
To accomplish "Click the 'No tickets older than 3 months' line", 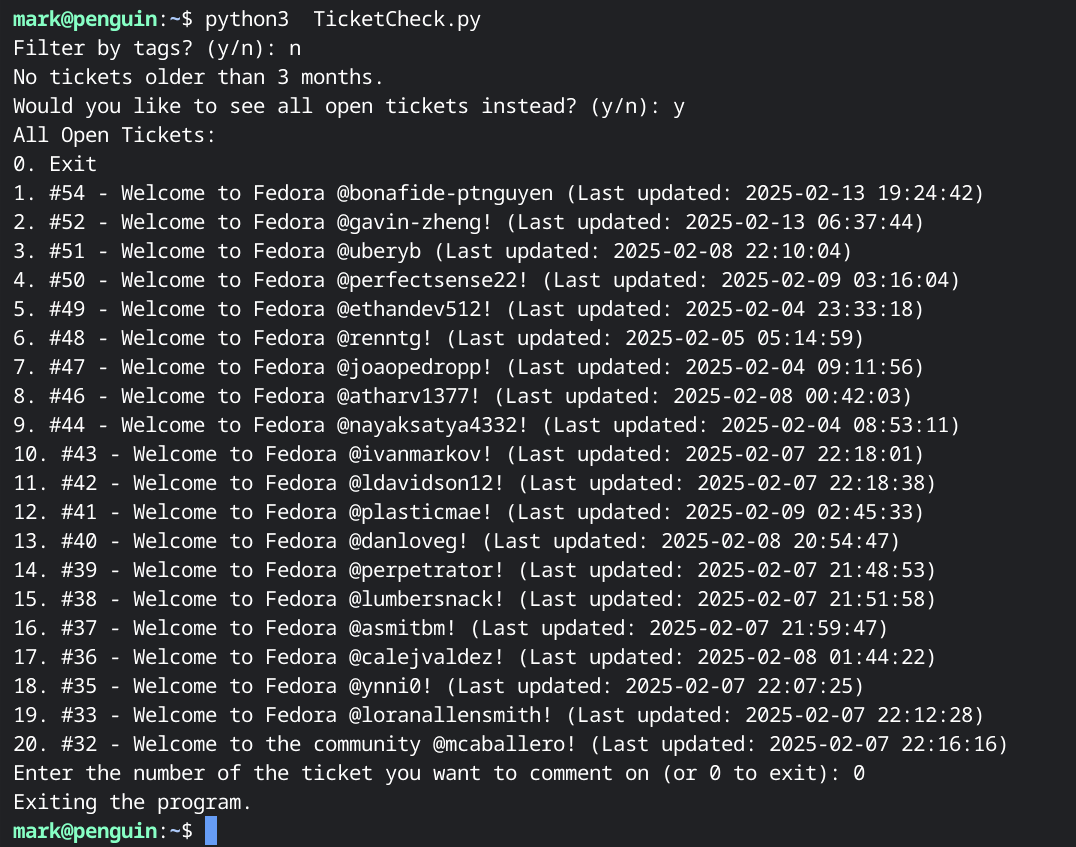I will pyautogui.click(x=198, y=77).
